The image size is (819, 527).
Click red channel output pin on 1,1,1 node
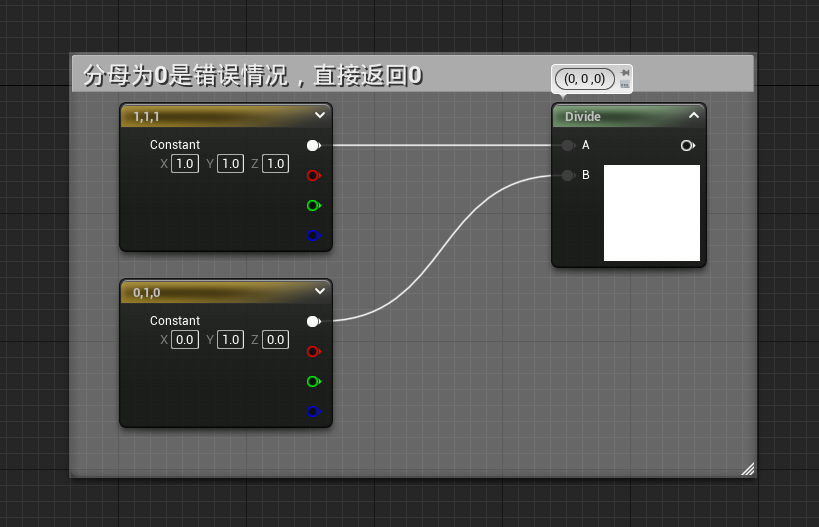pos(313,176)
